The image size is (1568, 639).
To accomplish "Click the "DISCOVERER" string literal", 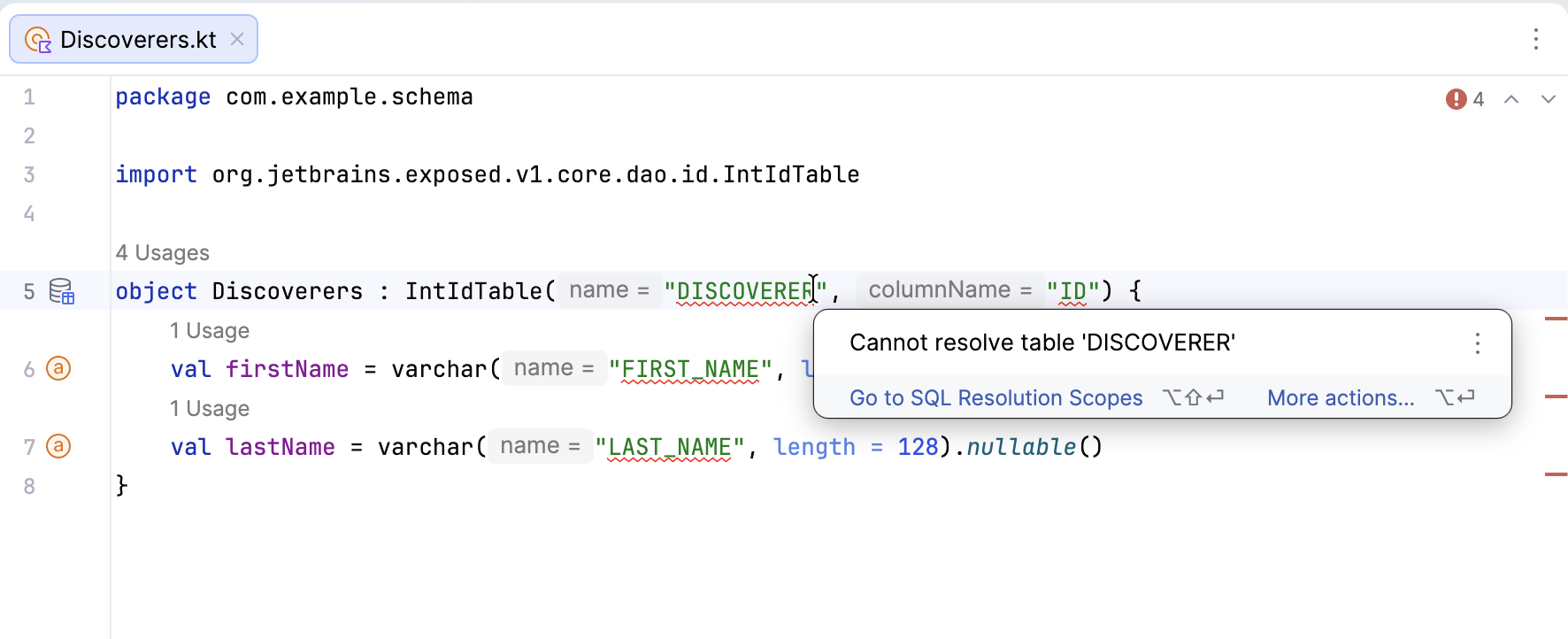I will [x=745, y=291].
